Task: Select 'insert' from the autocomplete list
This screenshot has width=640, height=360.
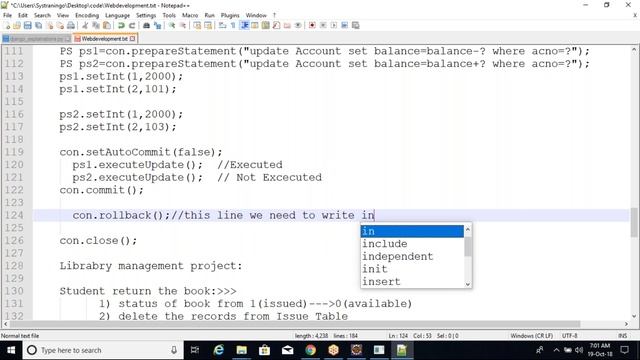Action: pyautogui.click(x=412, y=282)
